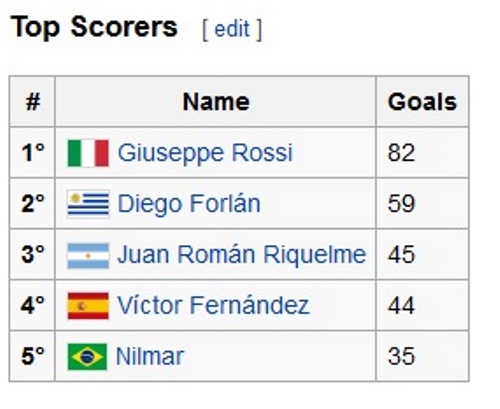500x409 pixels.
Task: Open the Nilmar player link
Action: 150,356
